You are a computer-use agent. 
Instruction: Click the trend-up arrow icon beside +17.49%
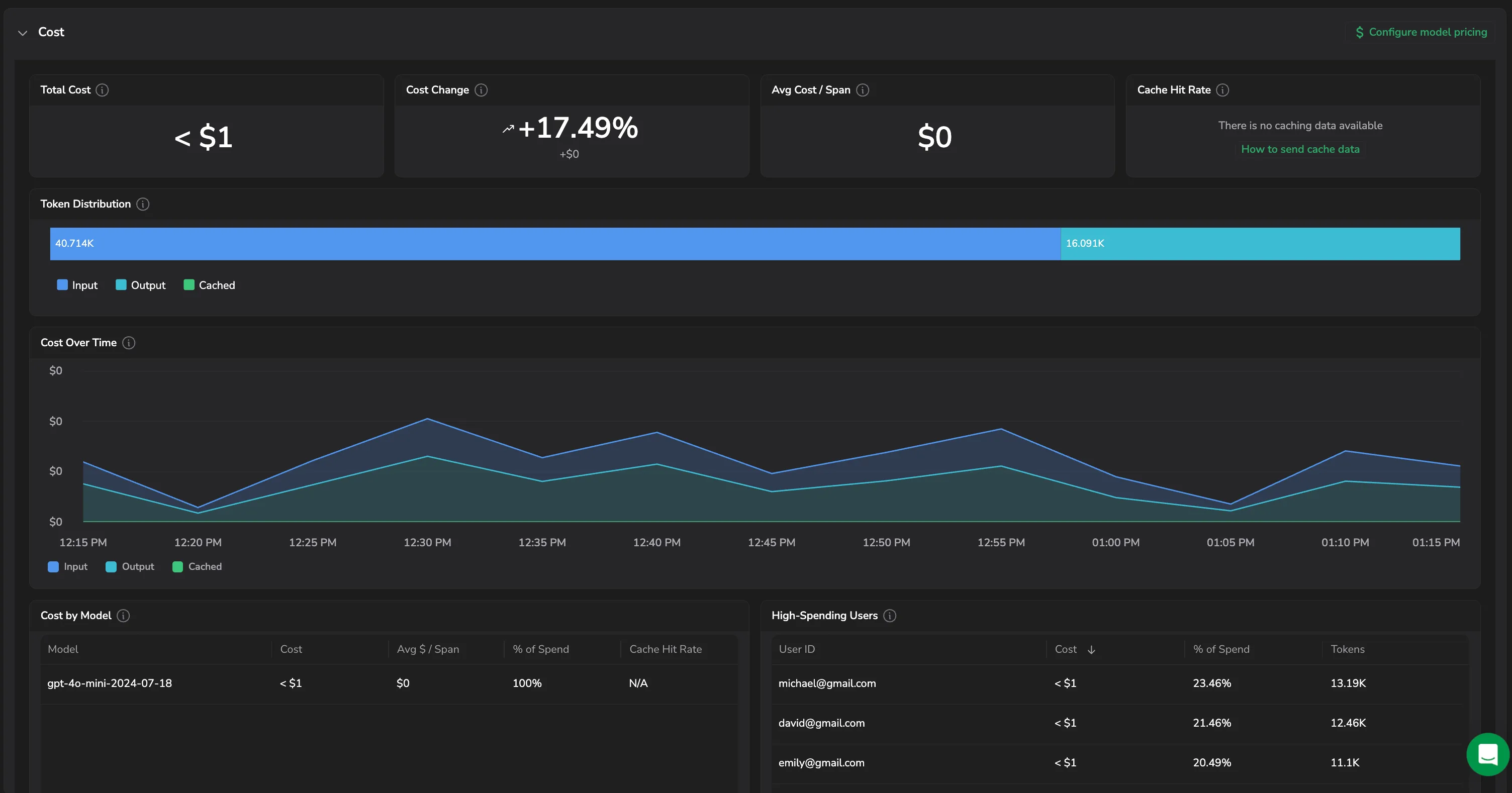[x=508, y=129]
